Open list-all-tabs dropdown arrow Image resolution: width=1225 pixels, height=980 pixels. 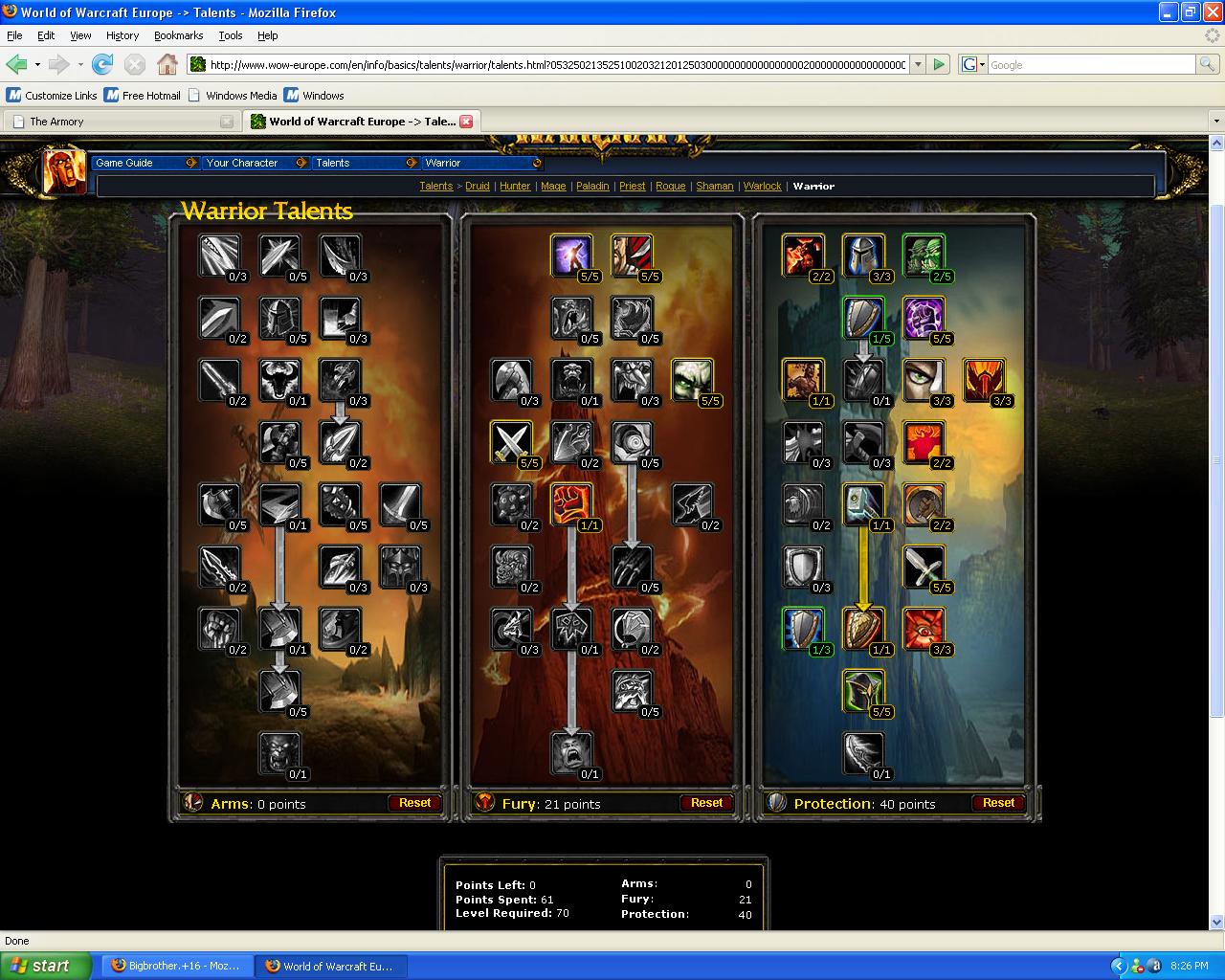tap(1216, 122)
